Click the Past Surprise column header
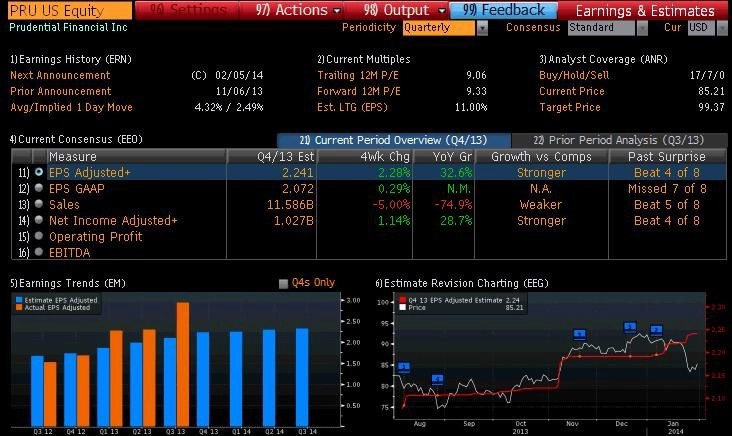This screenshot has height=436, width=732. 667,156
